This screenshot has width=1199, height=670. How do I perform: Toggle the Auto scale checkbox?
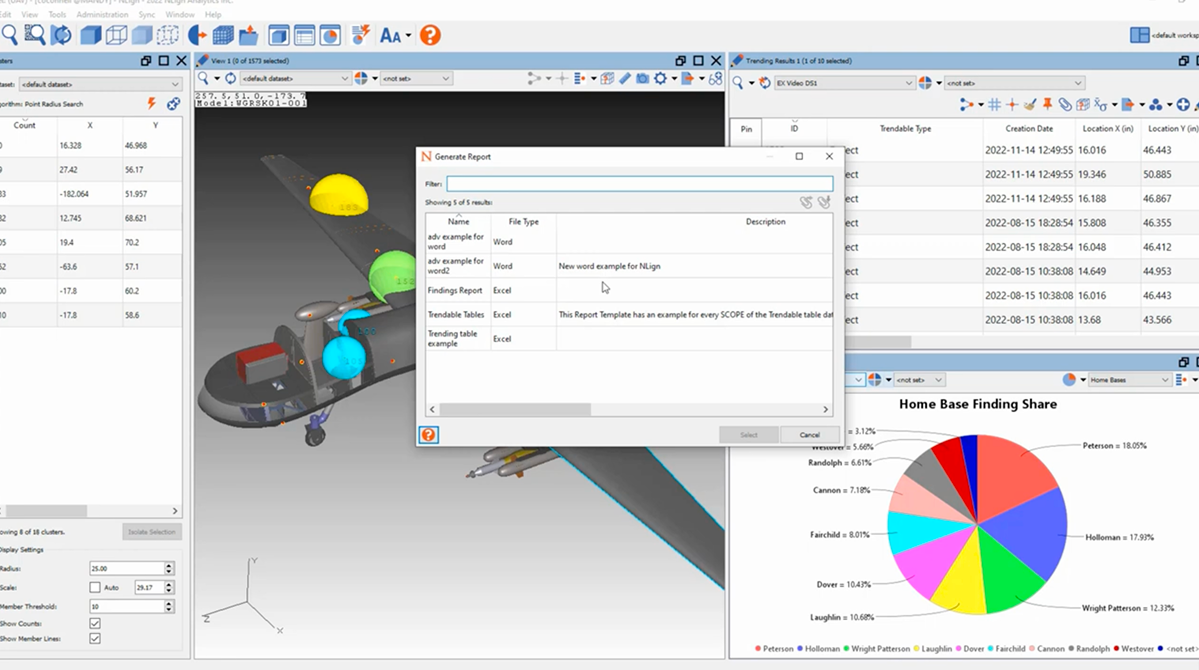click(x=95, y=587)
